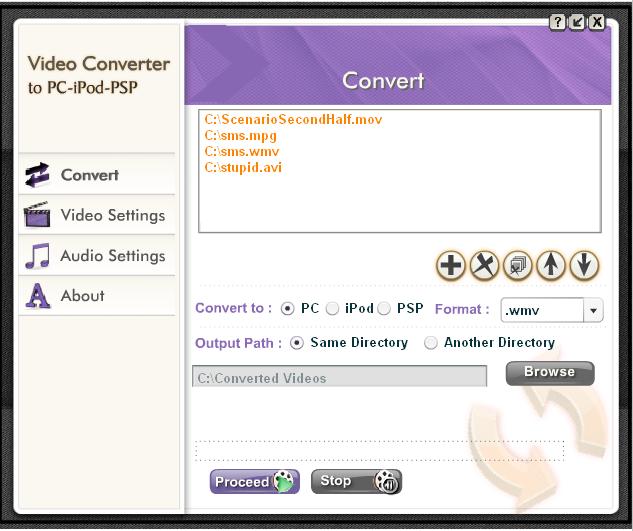The height and width of the screenshot is (531, 633).
Task: Select C:\ScenarioSecondHalf.mov in the file list
Action: (x=293, y=120)
